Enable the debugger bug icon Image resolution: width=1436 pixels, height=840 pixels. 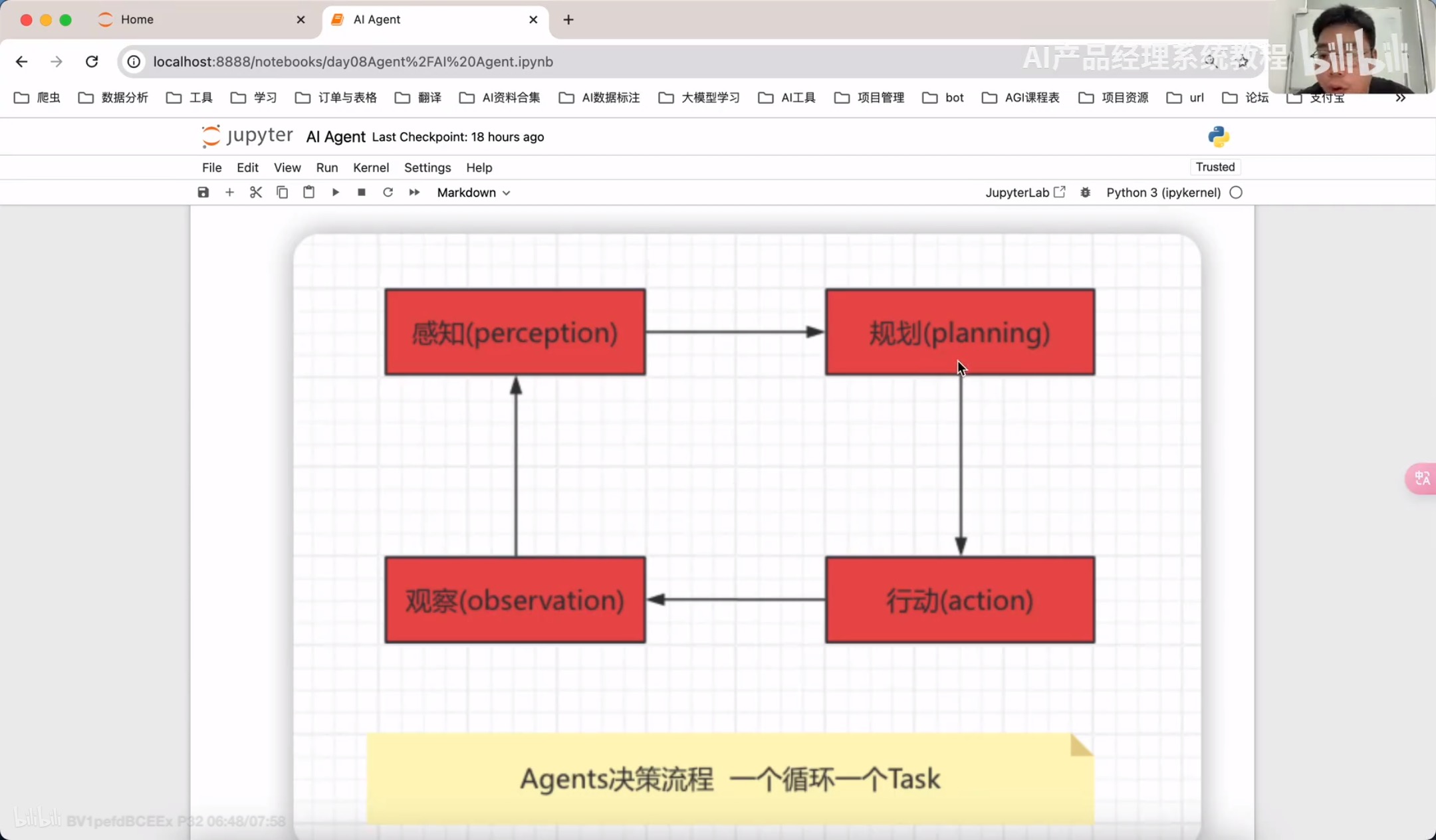coord(1085,192)
